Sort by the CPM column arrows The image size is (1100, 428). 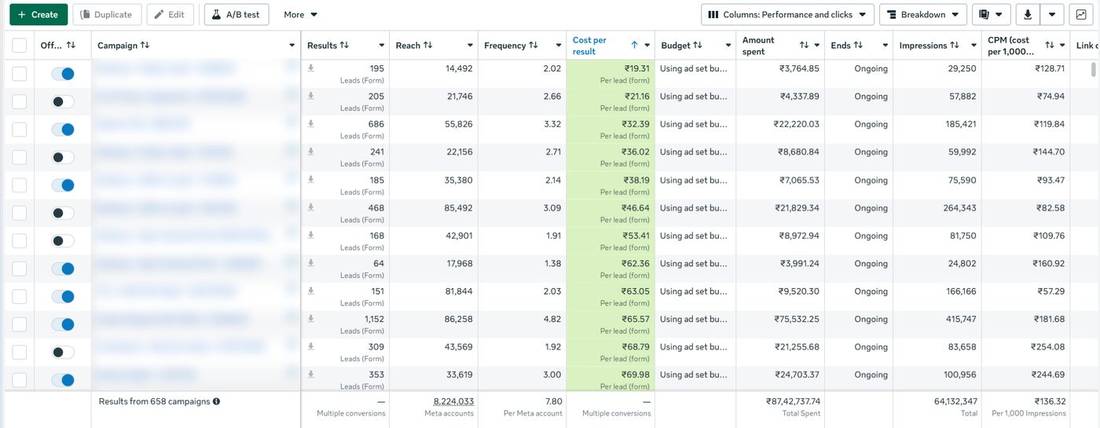[x=1049, y=45]
